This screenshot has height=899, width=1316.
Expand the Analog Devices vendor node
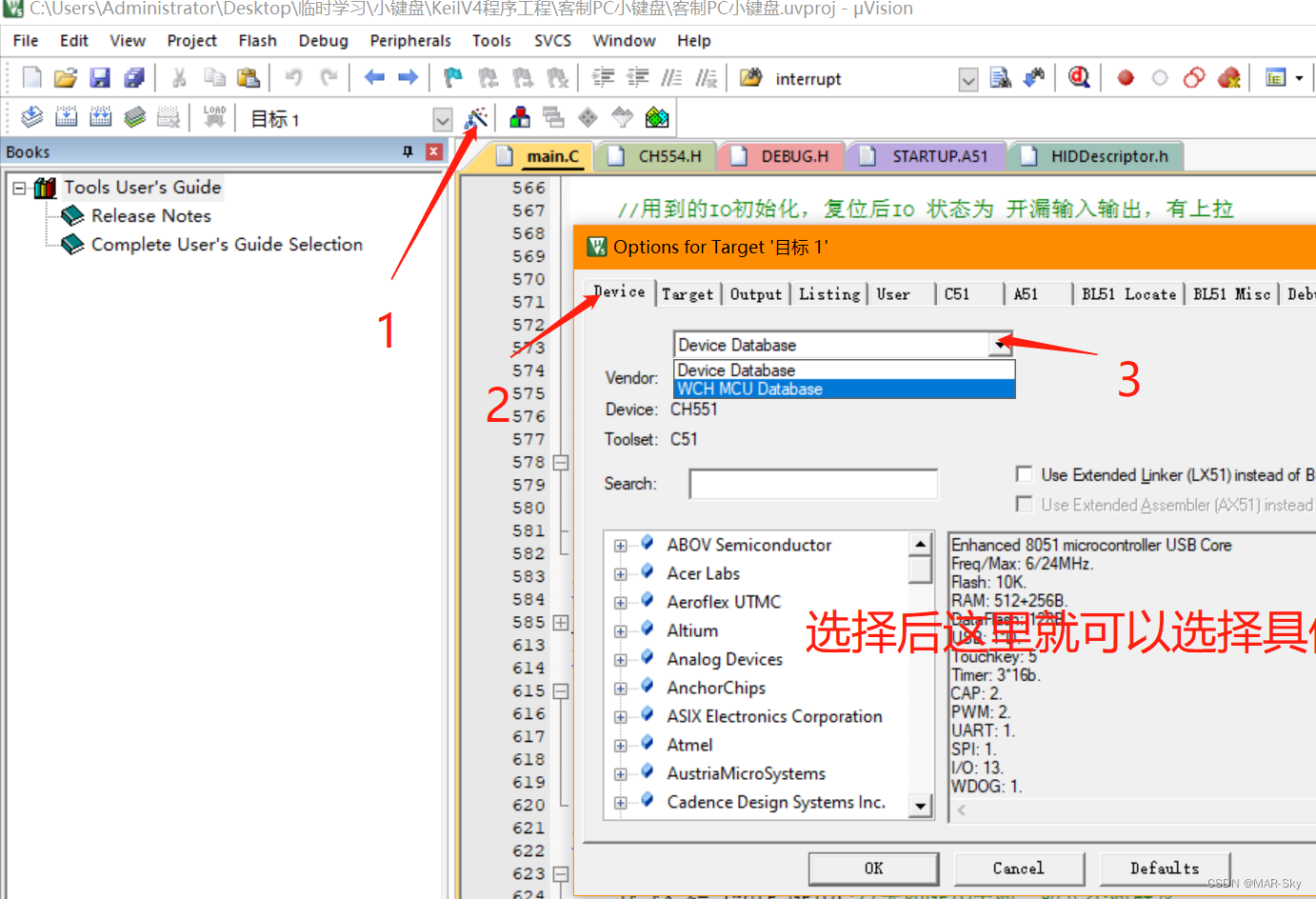(x=621, y=660)
